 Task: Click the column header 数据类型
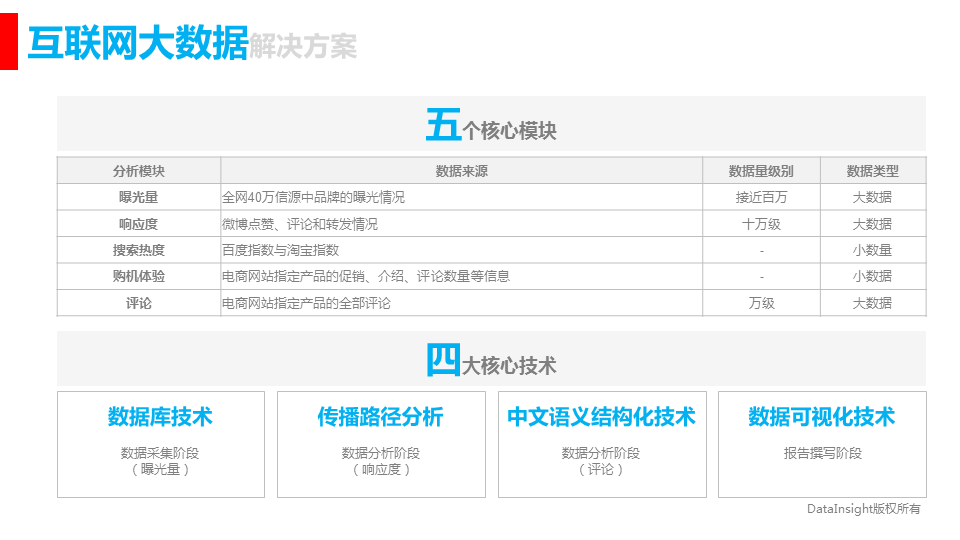[x=872, y=171]
